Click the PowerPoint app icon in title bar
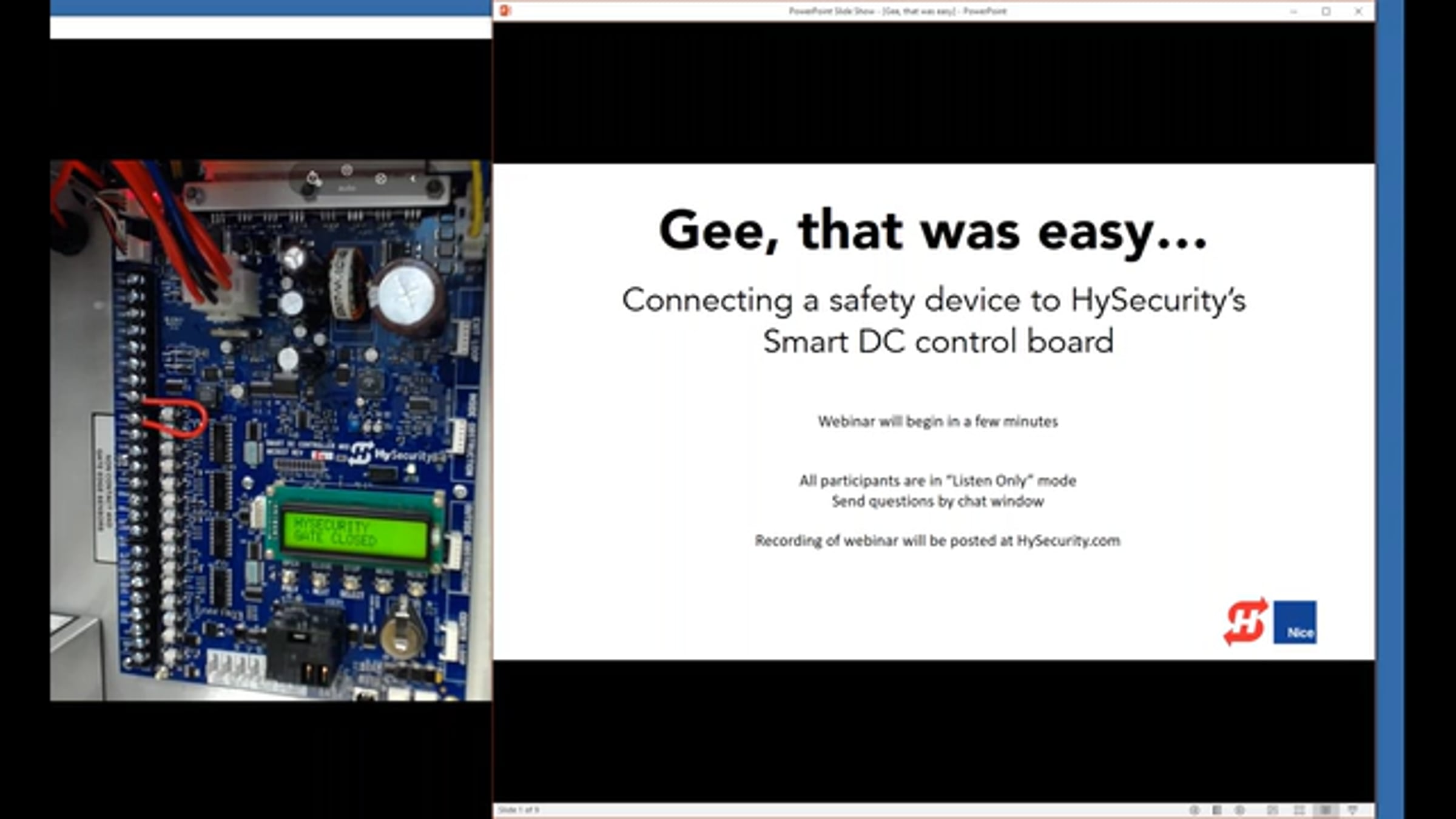This screenshot has width=1456, height=819. (x=506, y=11)
